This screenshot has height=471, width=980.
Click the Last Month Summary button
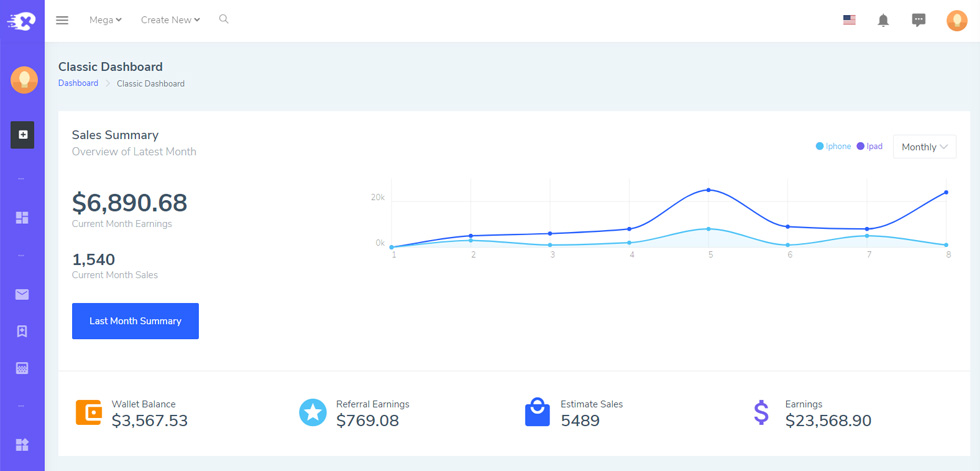pos(135,321)
